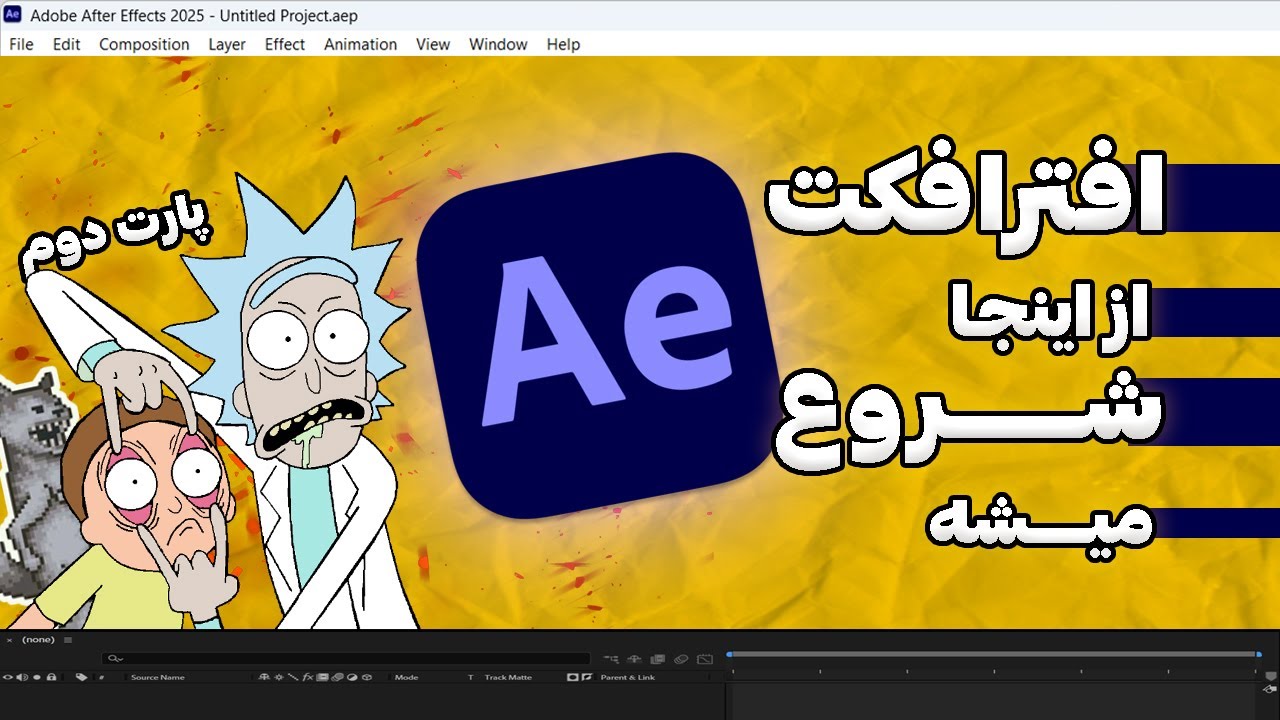Image resolution: width=1280 pixels, height=720 pixels.
Task: Open the Edit menu
Action: click(67, 44)
